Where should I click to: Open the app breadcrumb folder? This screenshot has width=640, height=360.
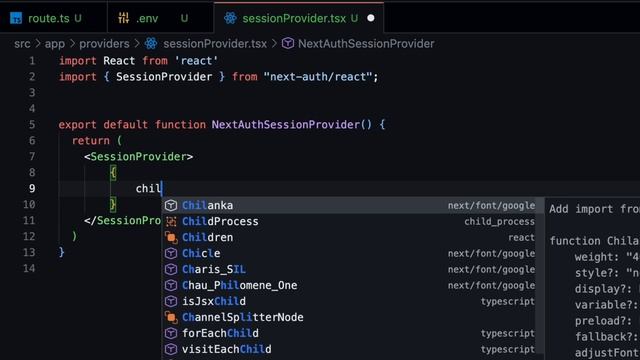(x=55, y=44)
